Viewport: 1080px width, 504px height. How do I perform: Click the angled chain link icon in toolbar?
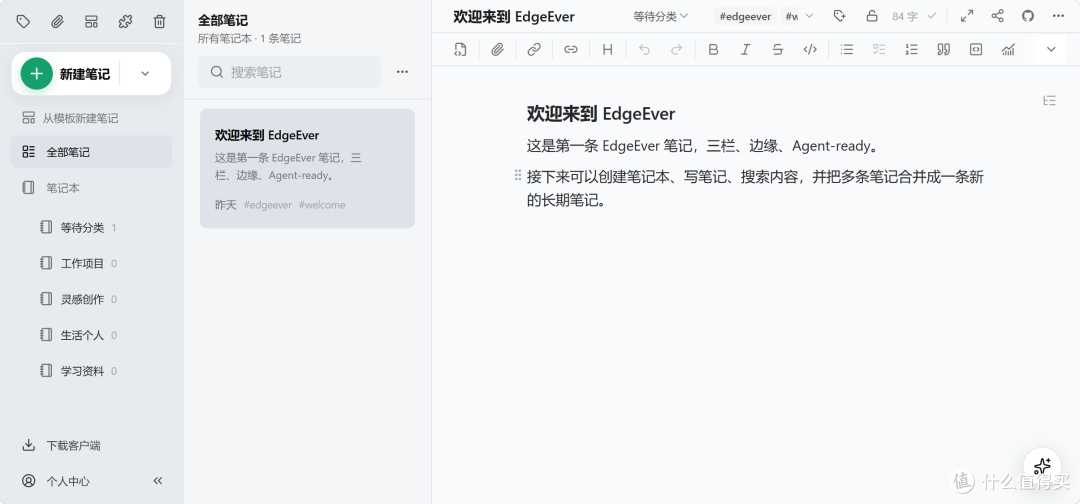click(x=534, y=49)
